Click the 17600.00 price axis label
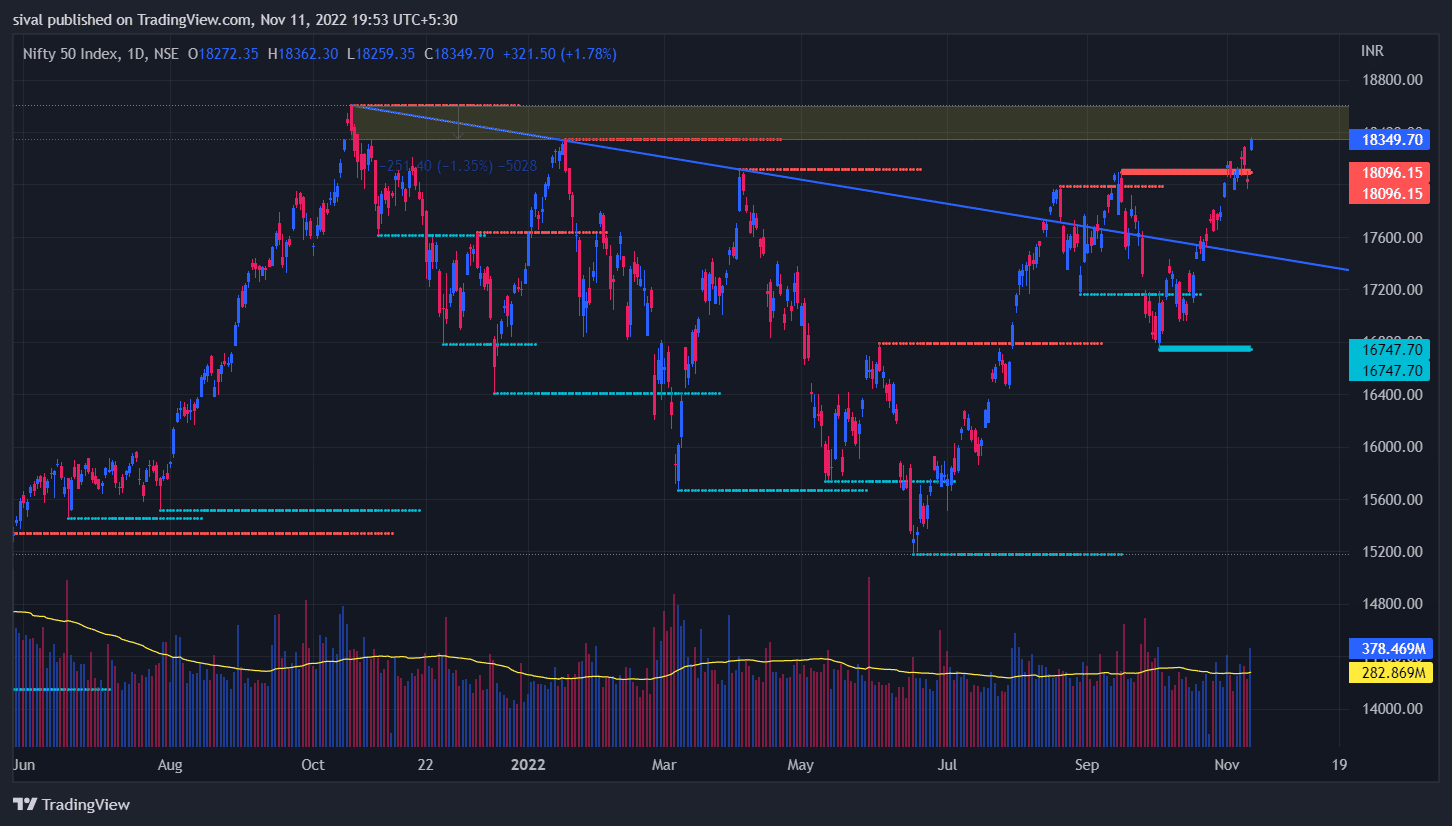Viewport: 1452px width, 826px height. [1390, 238]
